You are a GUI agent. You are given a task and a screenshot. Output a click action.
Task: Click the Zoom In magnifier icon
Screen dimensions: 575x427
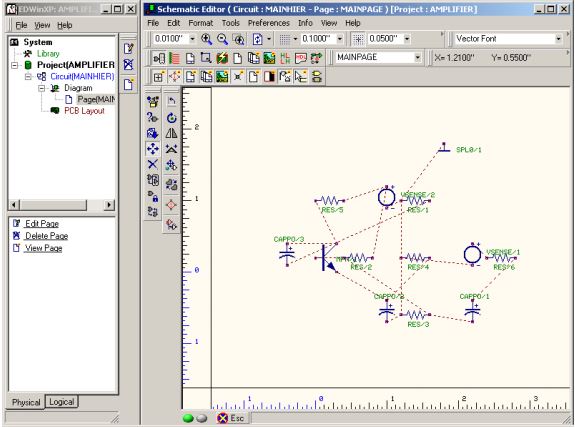coord(206,39)
